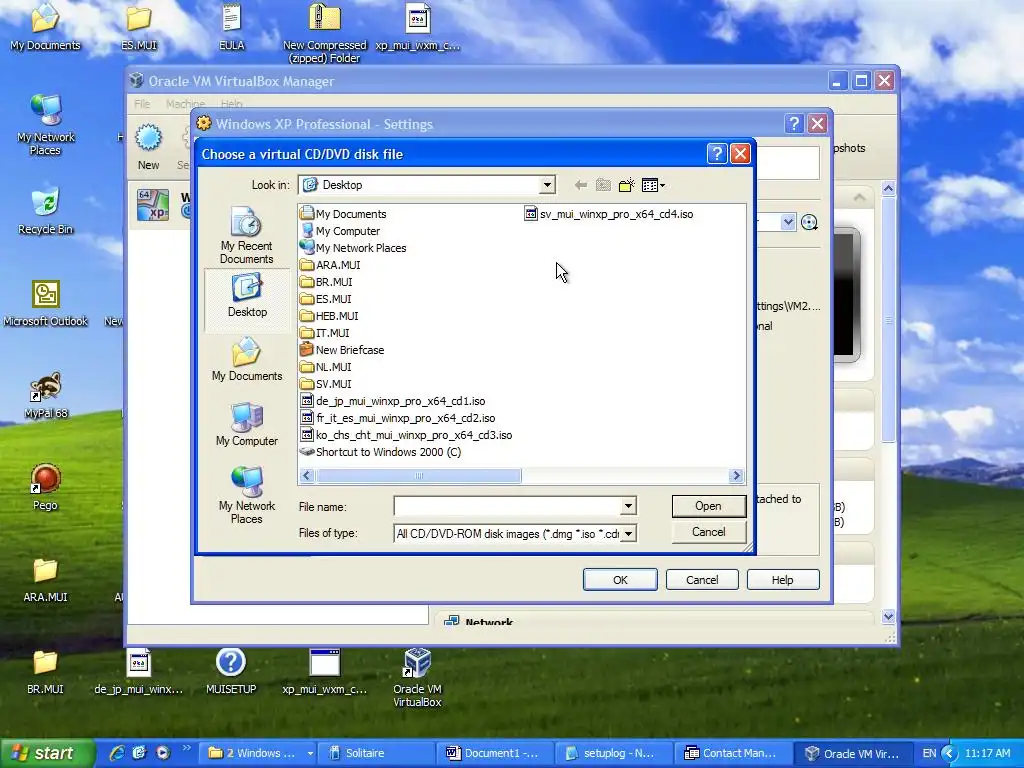Viewport: 1024px width, 768px height.
Task: Click the optical disk chooser icon in Settings
Action: [x=809, y=223]
